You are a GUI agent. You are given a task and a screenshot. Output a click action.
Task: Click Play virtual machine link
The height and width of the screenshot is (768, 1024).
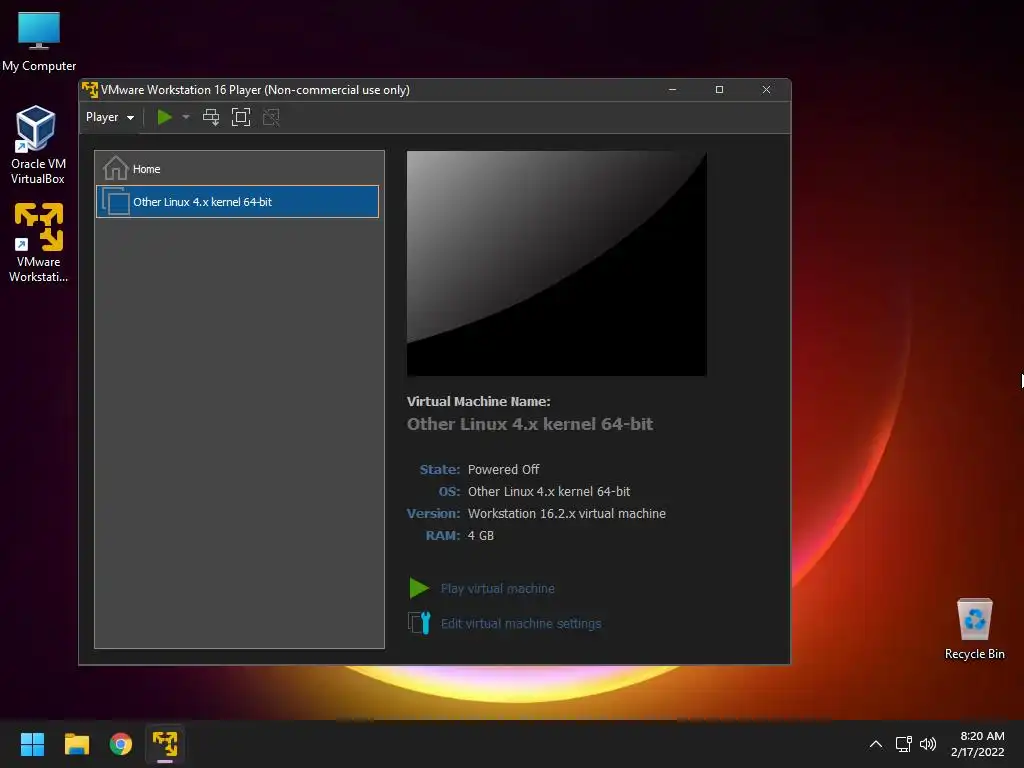point(498,588)
